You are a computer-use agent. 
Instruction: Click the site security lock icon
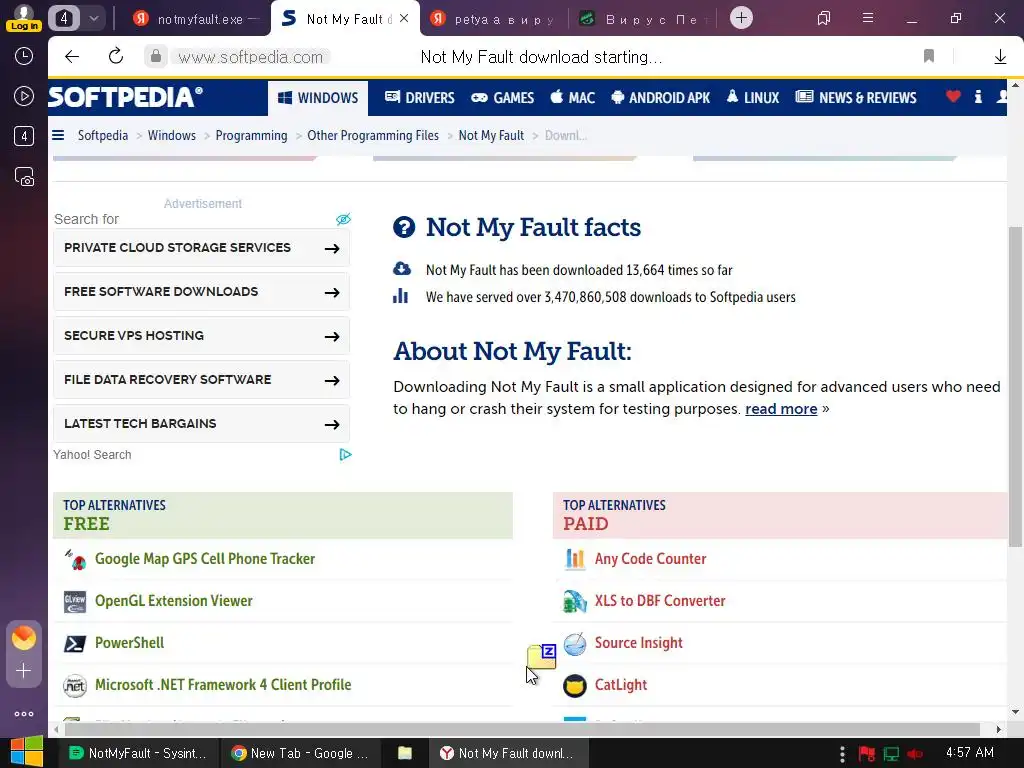point(155,57)
